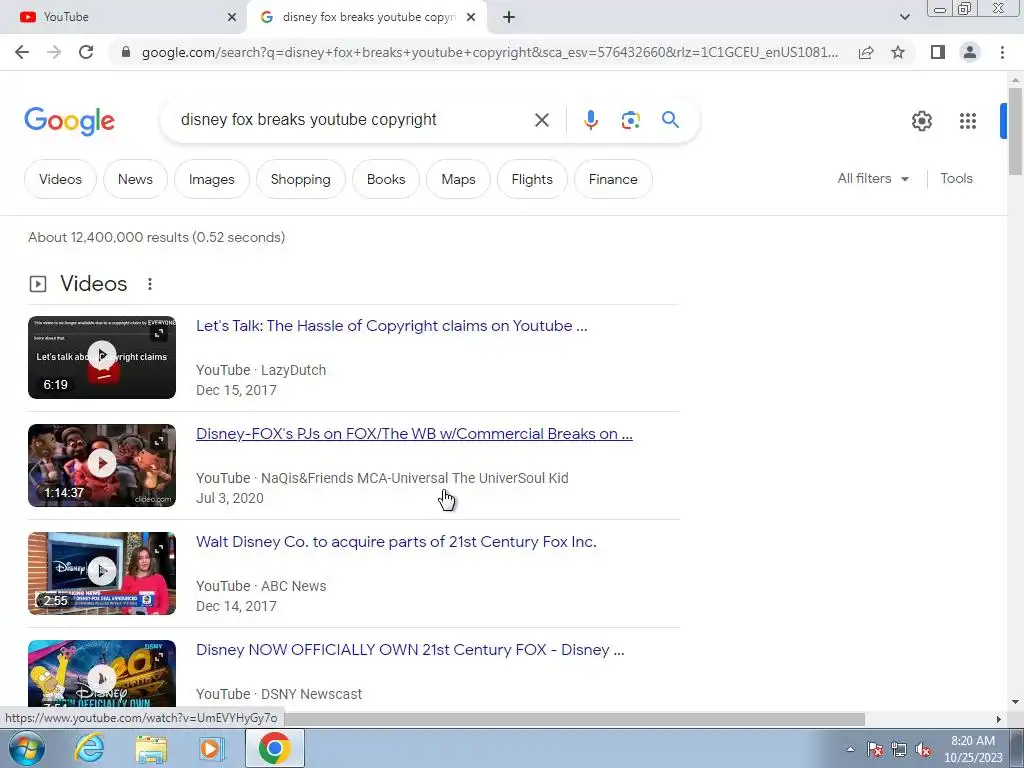Go back using browser back arrow
Viewport: 1024px width, 768px height.
22,52
